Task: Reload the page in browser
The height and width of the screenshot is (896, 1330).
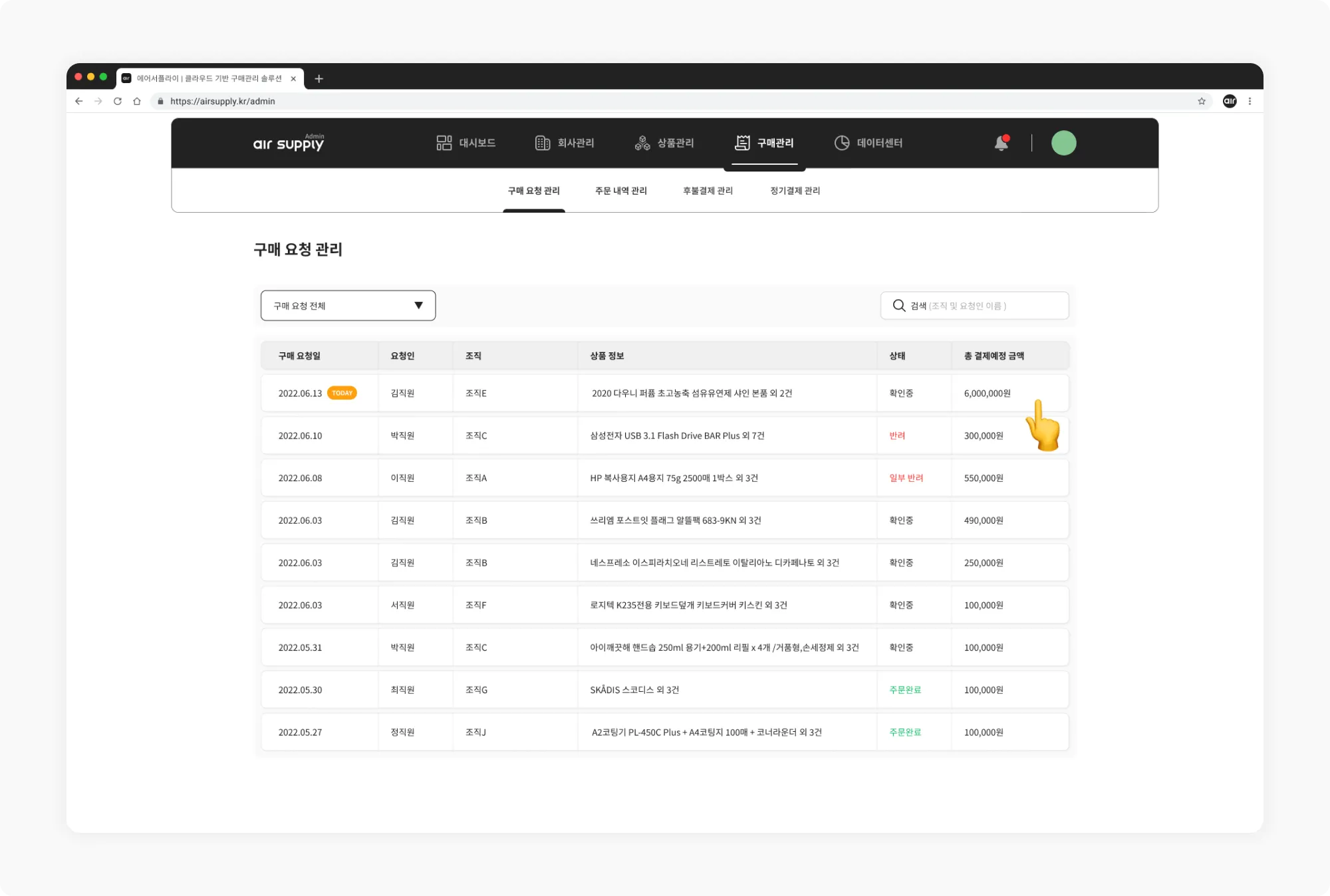Action: pyautogui.click(x=118, y=101)
